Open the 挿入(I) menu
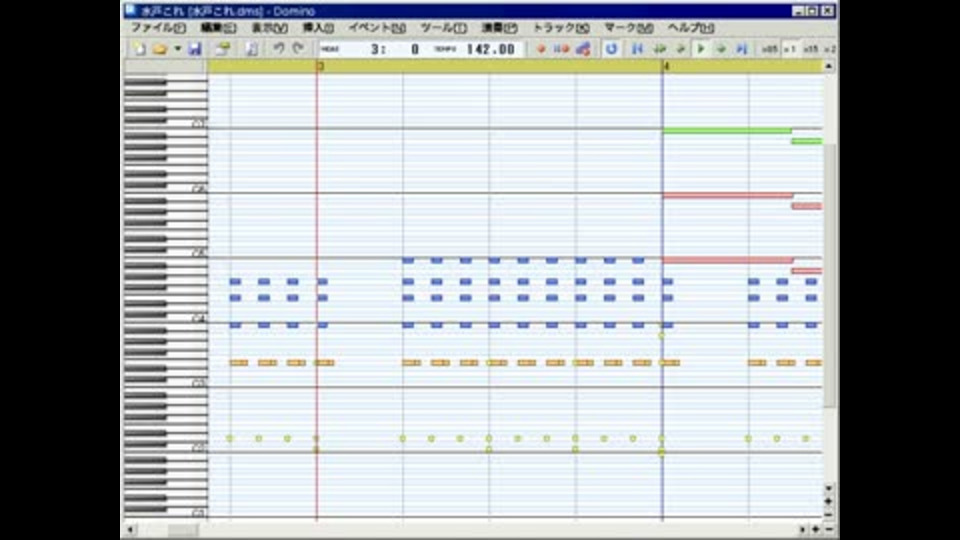This screenshot has height=540, width=960. coord(318,28)
